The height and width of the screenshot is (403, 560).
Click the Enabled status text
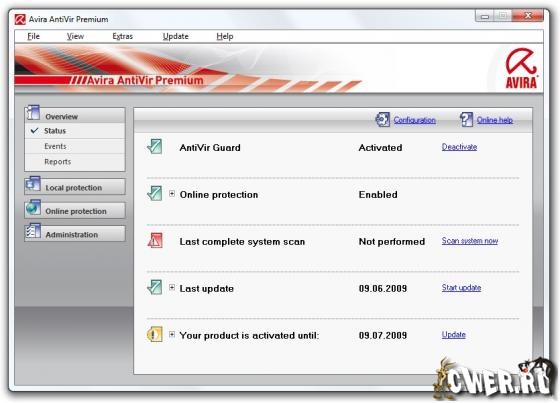[x=378, y=194]
